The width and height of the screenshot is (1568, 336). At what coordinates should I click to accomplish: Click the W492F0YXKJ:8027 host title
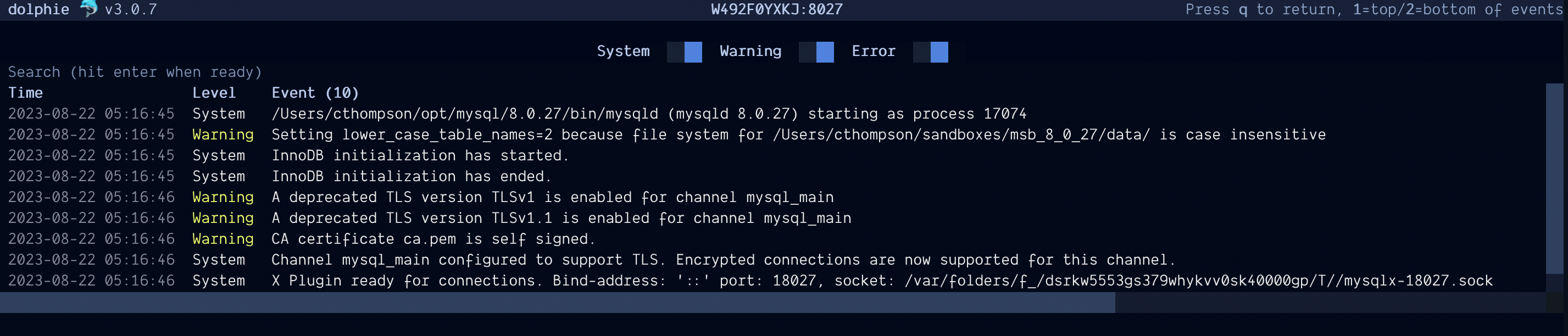click(777, 9)
